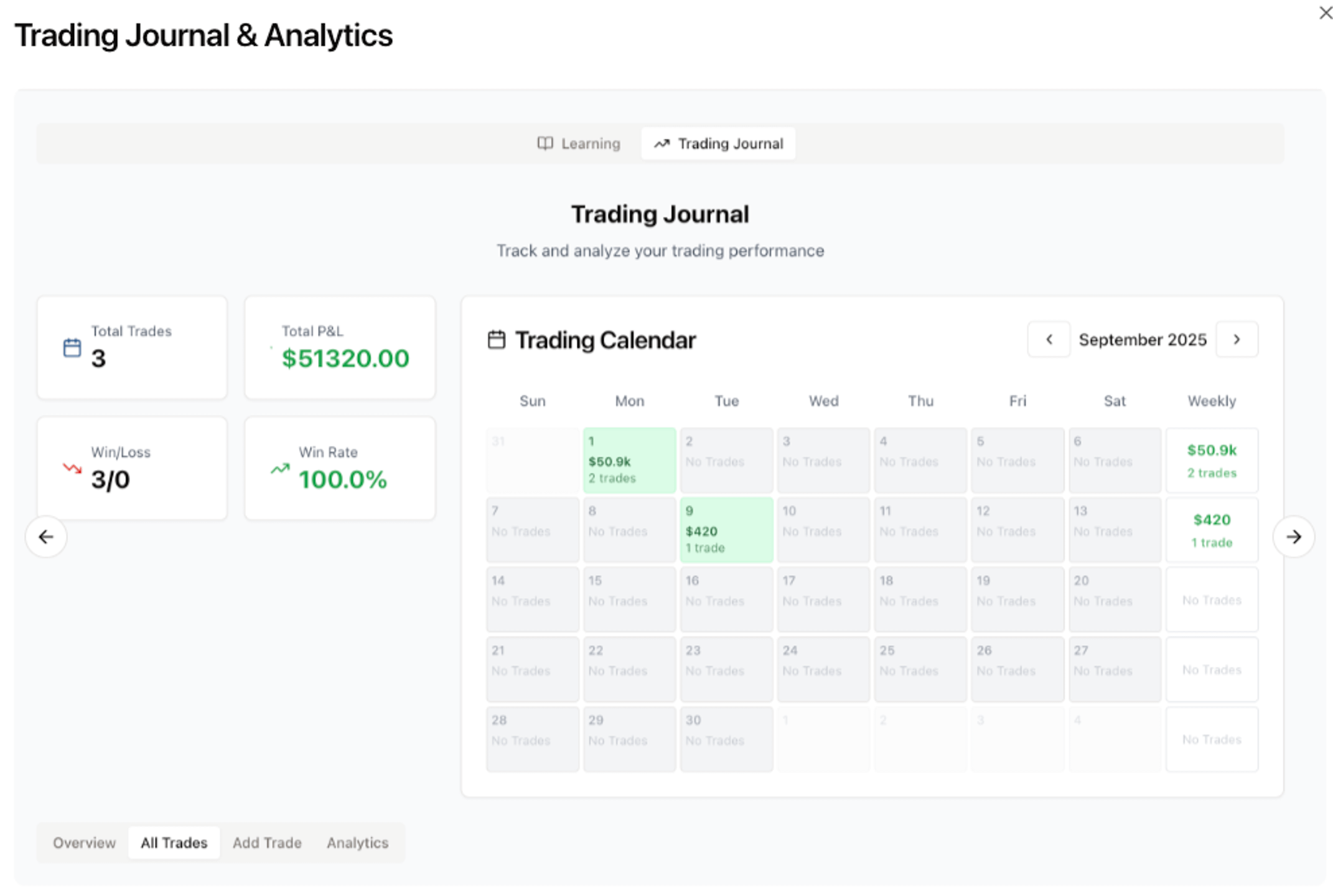
Task: Switch to the Learning tab
Action: [579, 144]
